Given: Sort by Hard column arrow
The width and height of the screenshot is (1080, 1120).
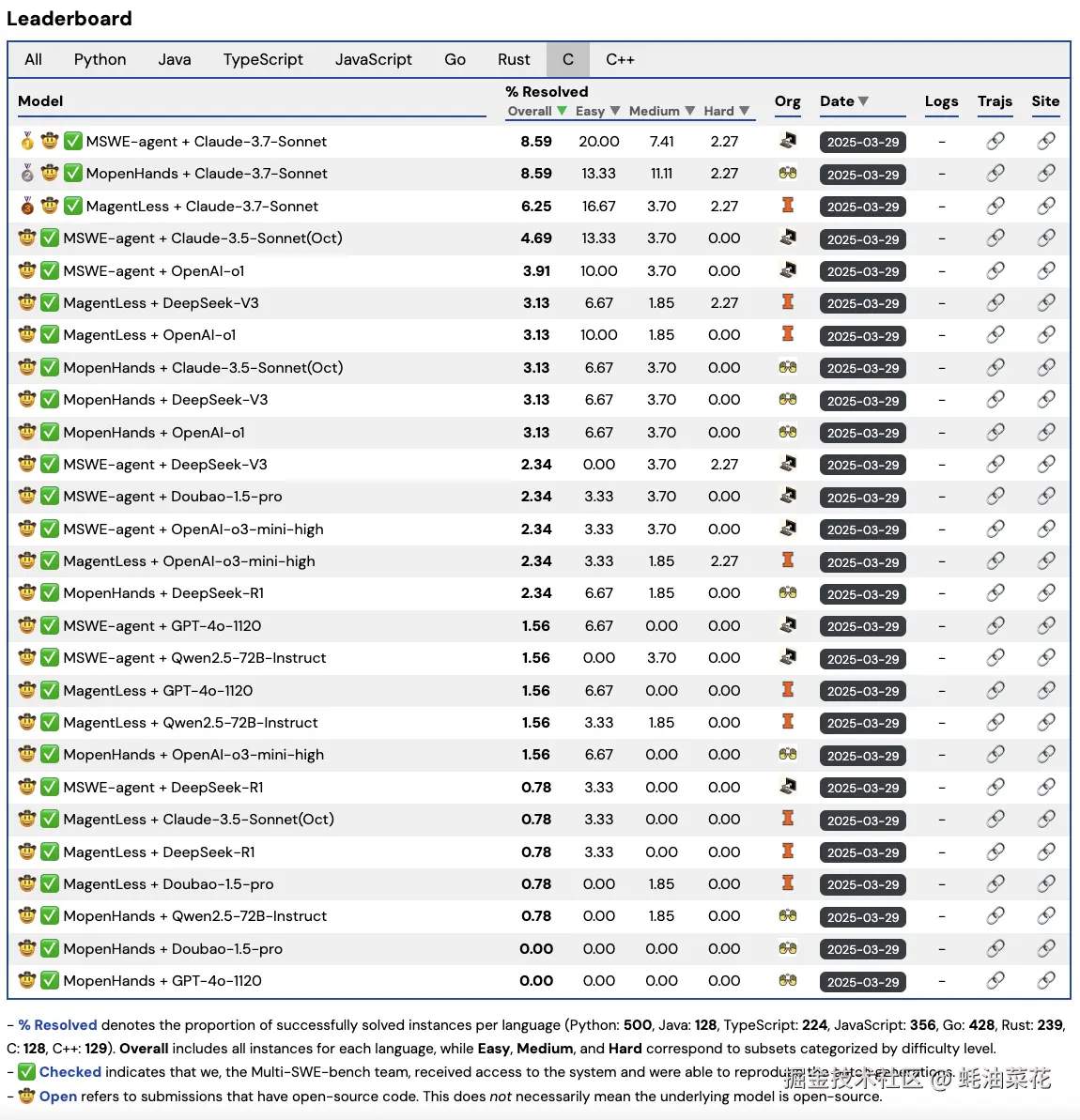Looking at the screenshot, I should tap(745, 111).
